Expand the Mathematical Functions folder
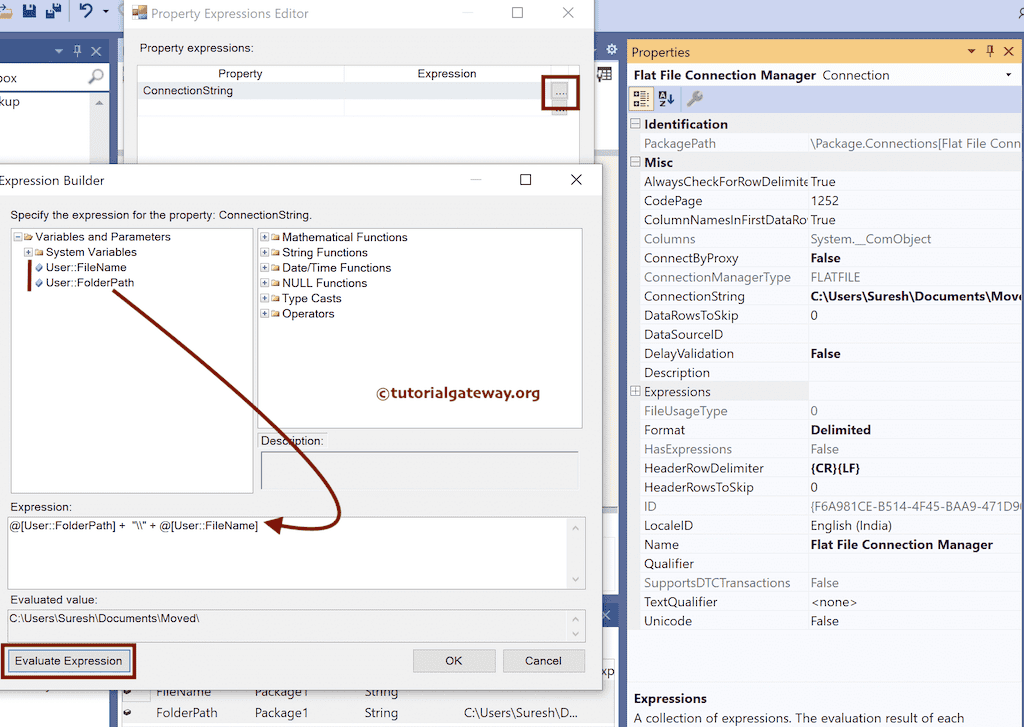The height and width of the screenshot is (727, 1024). [x=265, y=237]
